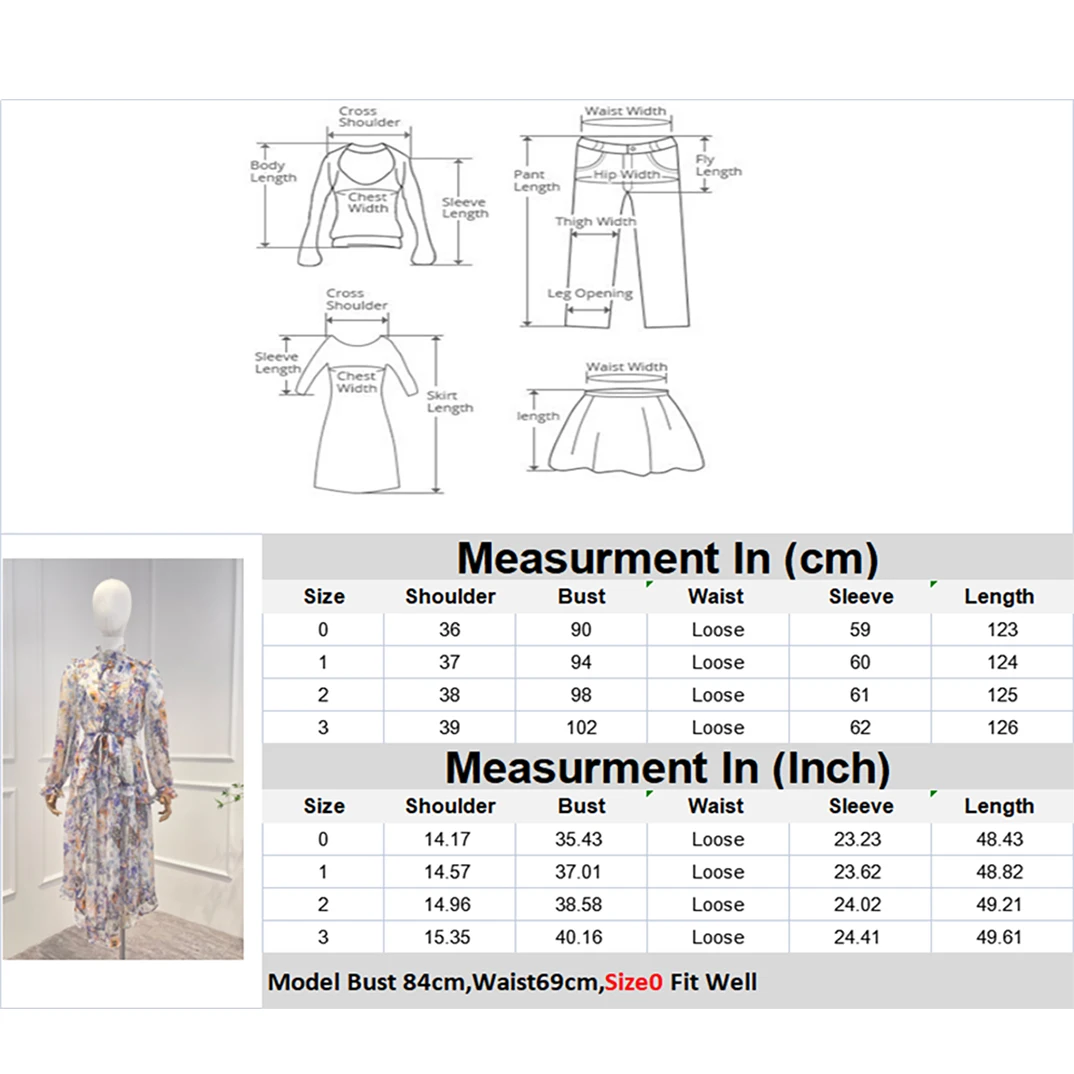Click the 'Leg Opening' diagram label
The width and height of the screenshot is (1074, 1074).
(590, 293)
